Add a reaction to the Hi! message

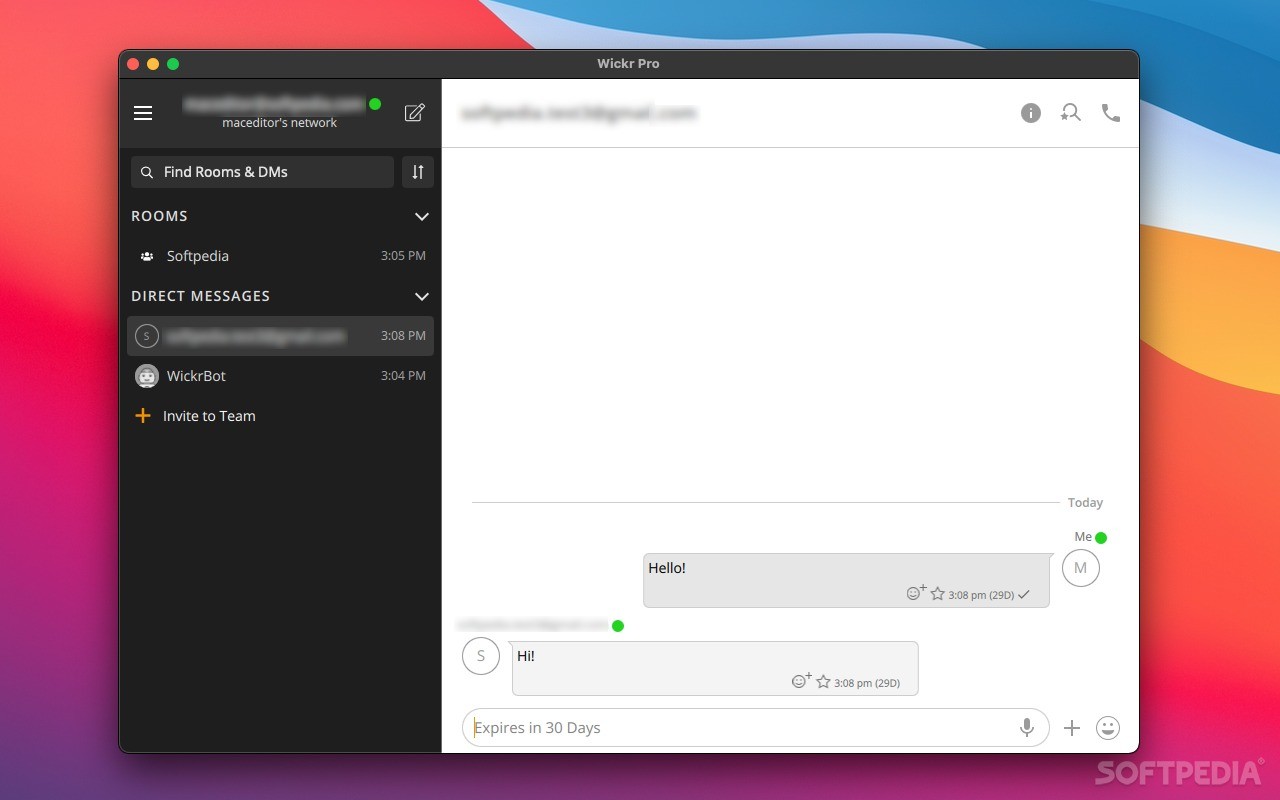[801, 680]
